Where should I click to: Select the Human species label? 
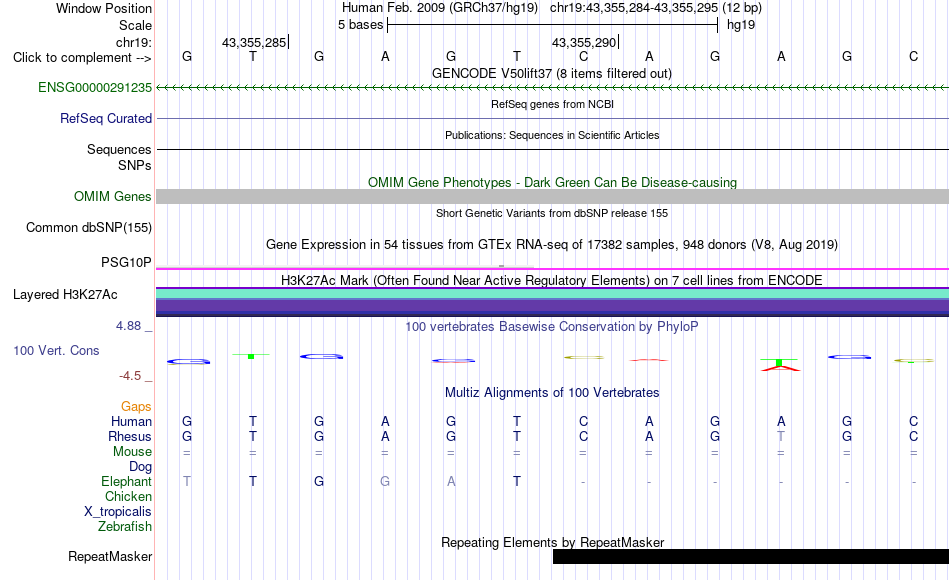pyautogui.click(x=131, y=421)
